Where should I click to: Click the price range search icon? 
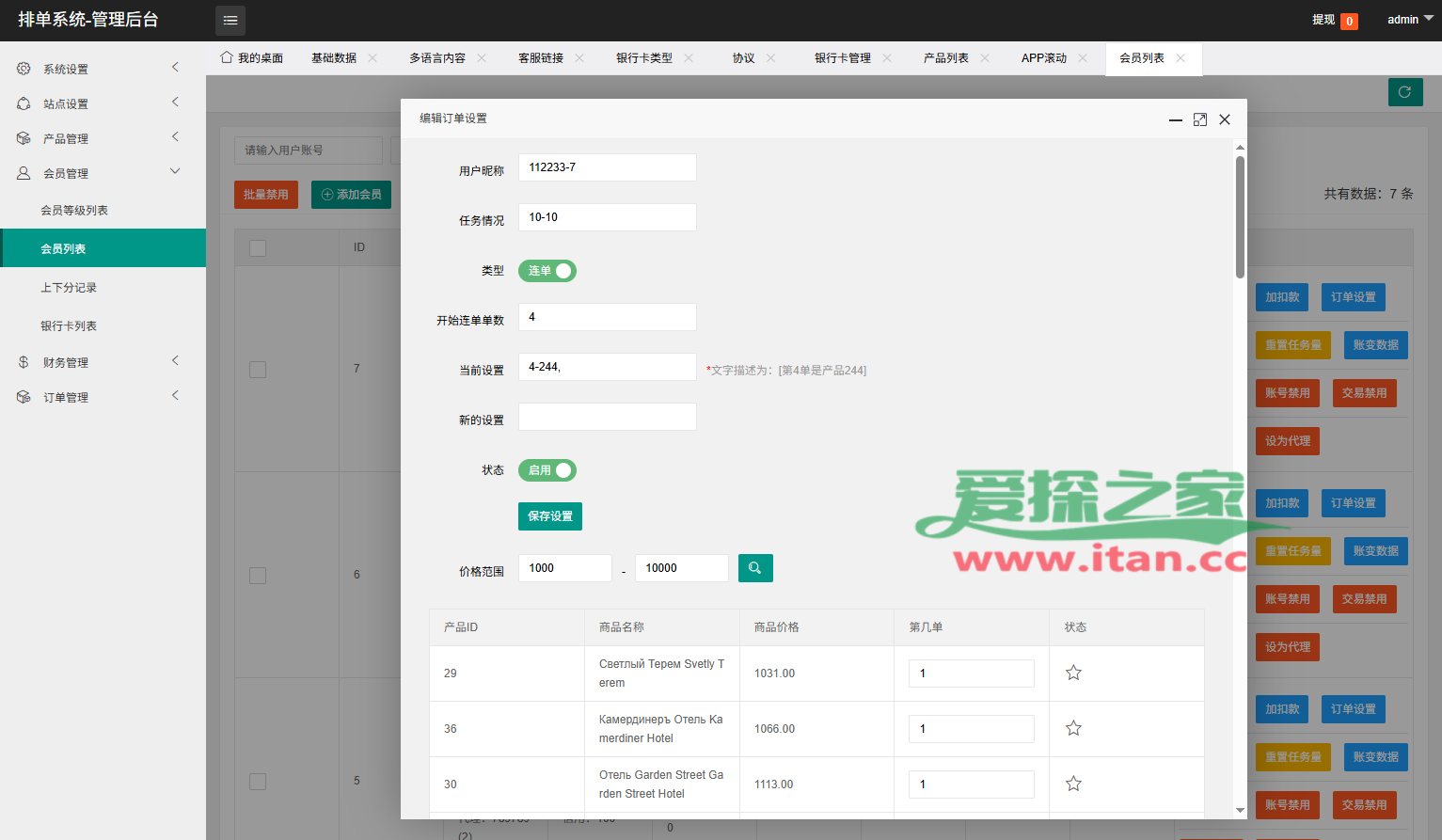[x=755, y=568]
